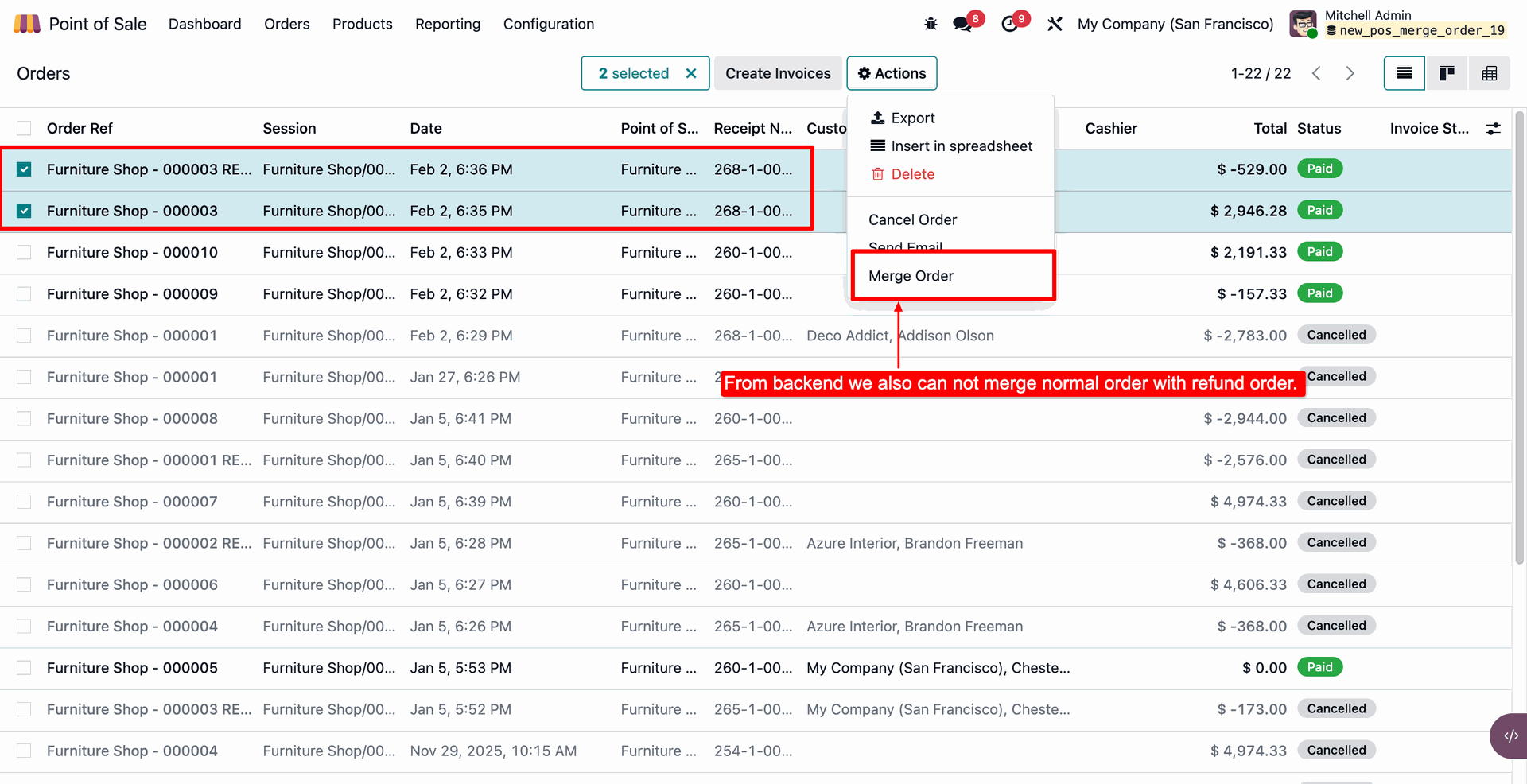Click the wrench tools icon in navbar
The width and height of the screenshot is (1527, 784).
point(1055,24)
